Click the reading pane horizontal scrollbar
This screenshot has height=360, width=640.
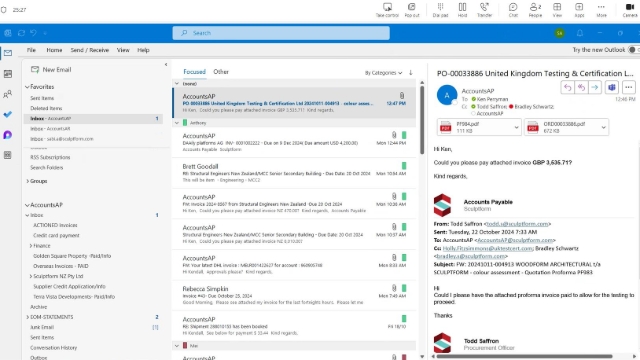coord(524,356)
